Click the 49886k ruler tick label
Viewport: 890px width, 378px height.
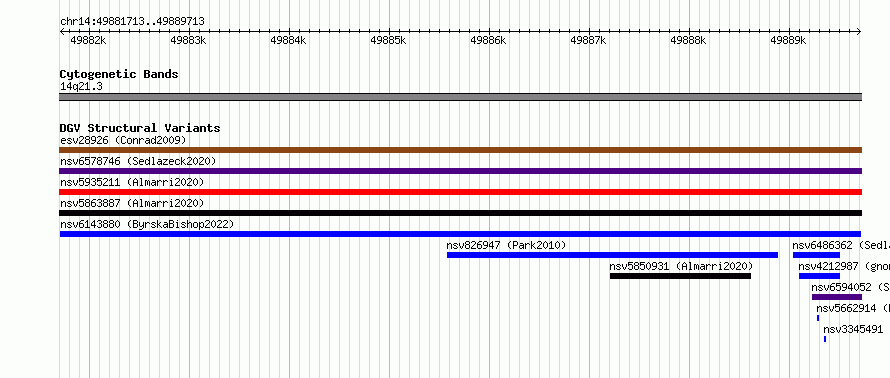488,40
